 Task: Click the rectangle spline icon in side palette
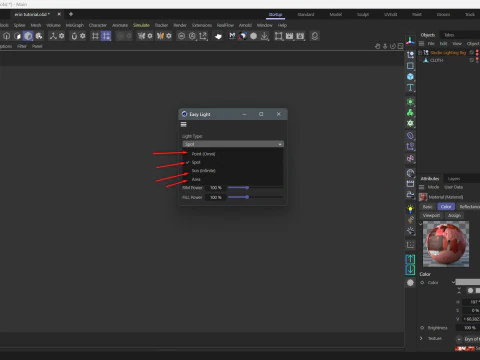[x=410, y=66]
